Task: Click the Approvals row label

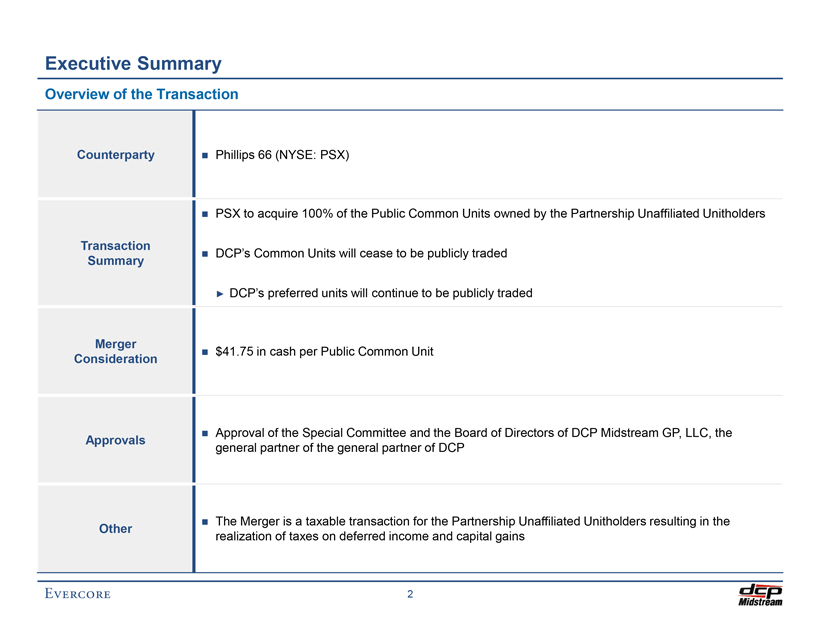Action: pyautogui.click(x=116, y=440)
